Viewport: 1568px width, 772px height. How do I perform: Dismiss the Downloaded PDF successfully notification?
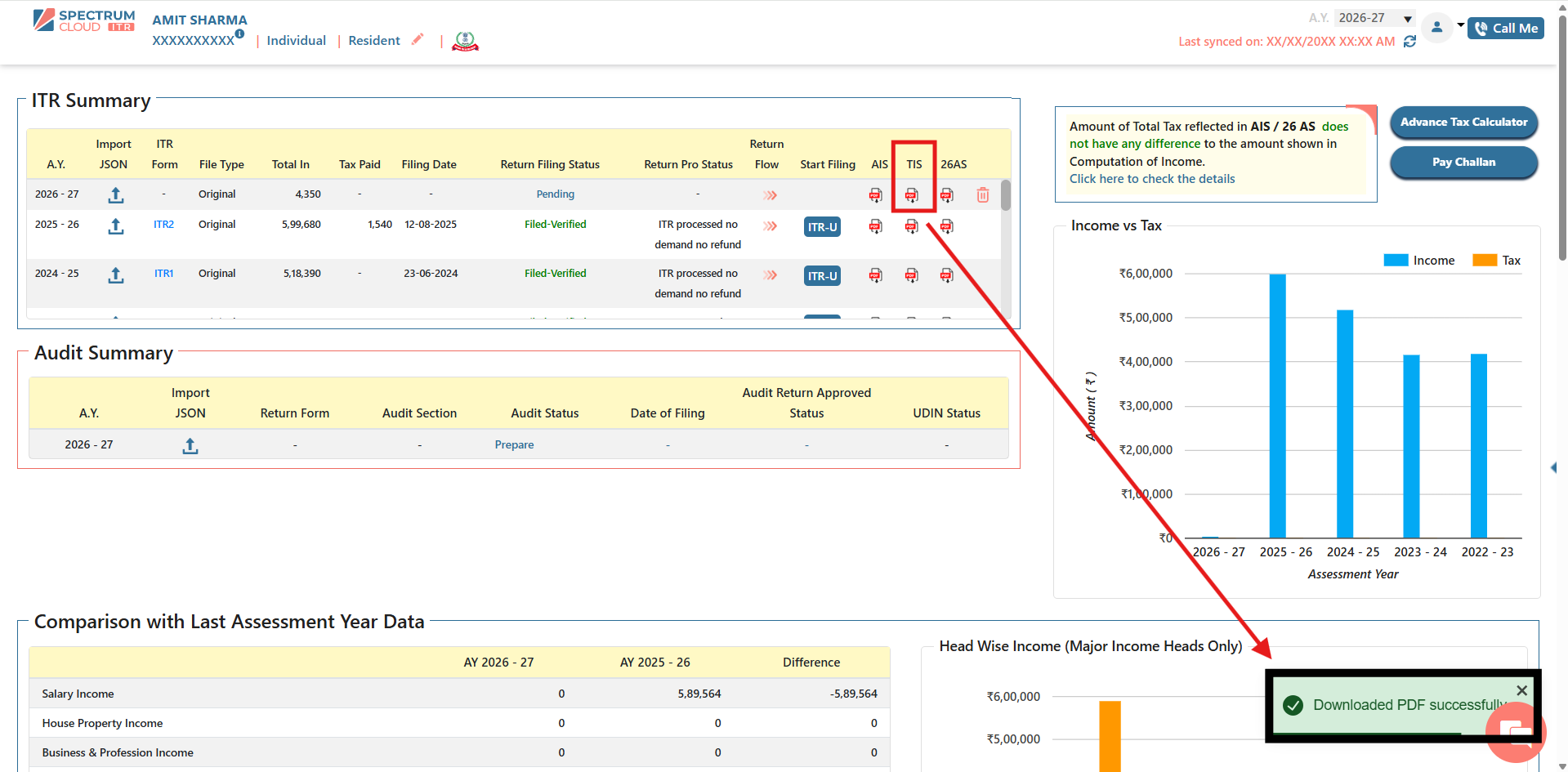tap(1521, 690)
